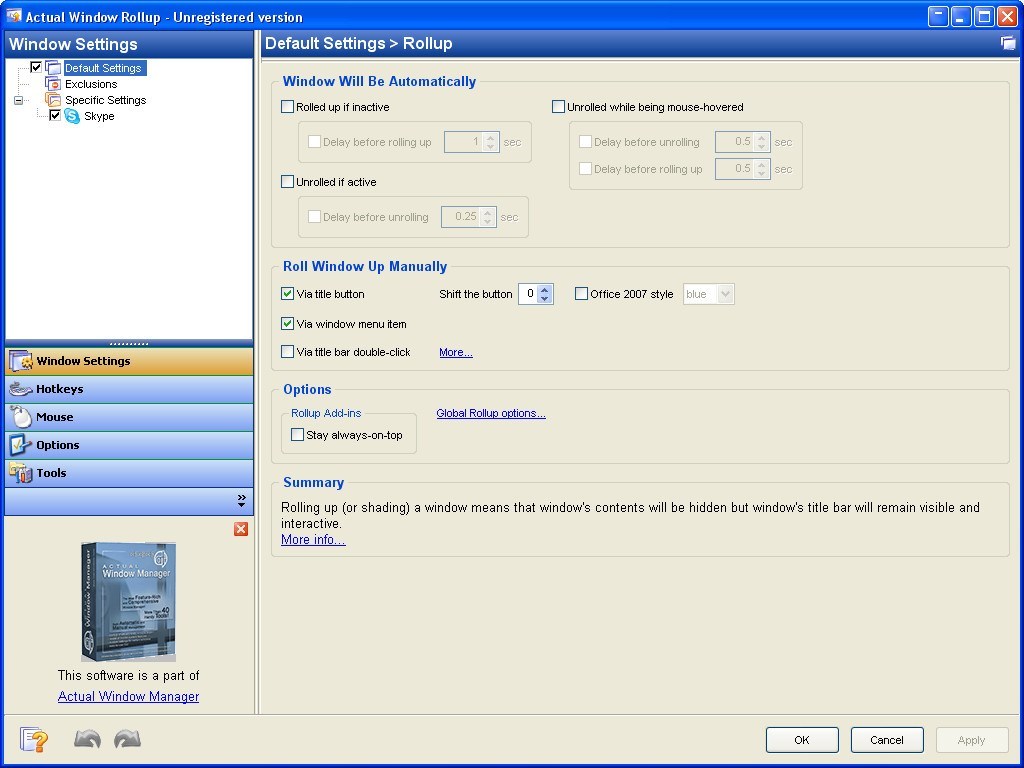Screen dimensions: 1024x768
Task: Select the Hotkeys keyboard icon
Action: coord(20,389)
